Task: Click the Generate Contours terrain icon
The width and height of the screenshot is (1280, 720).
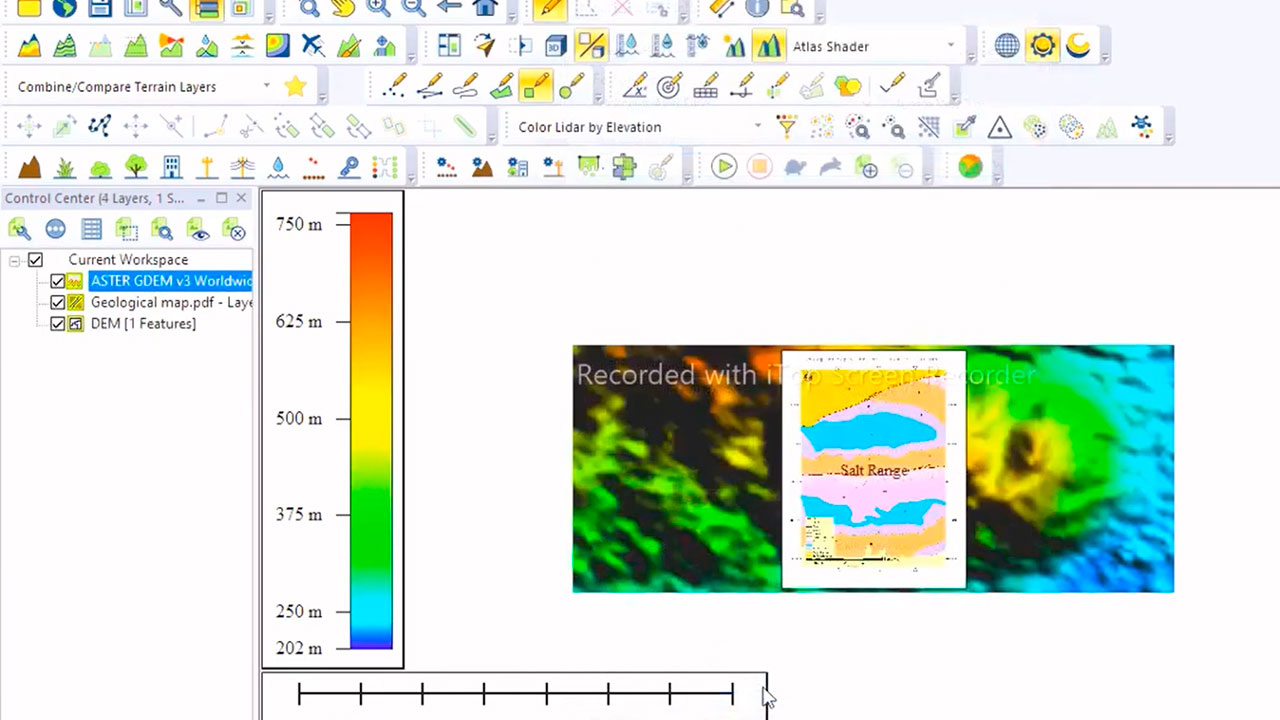Action: click(x=65, y=46)
